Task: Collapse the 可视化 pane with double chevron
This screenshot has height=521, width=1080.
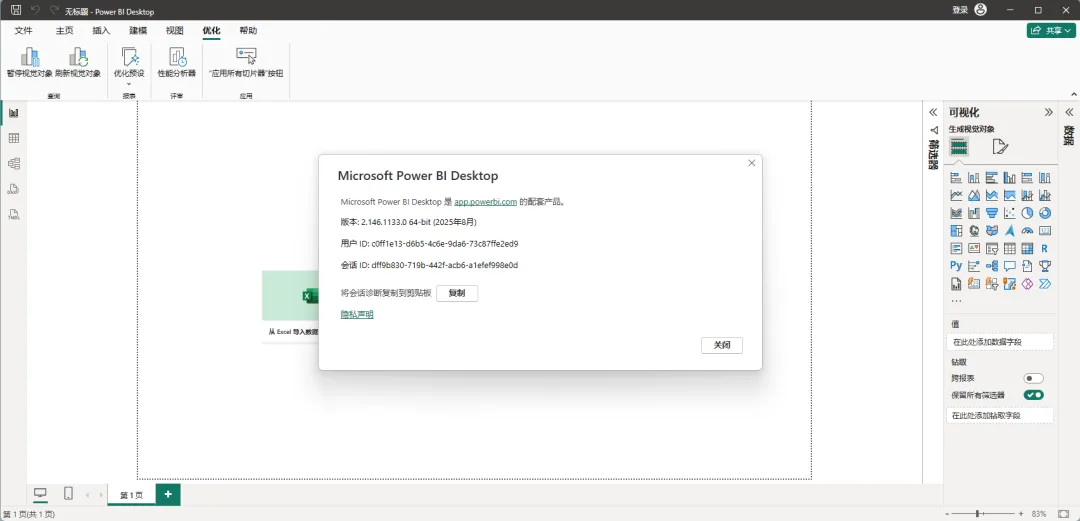Action: point(1048,112)
